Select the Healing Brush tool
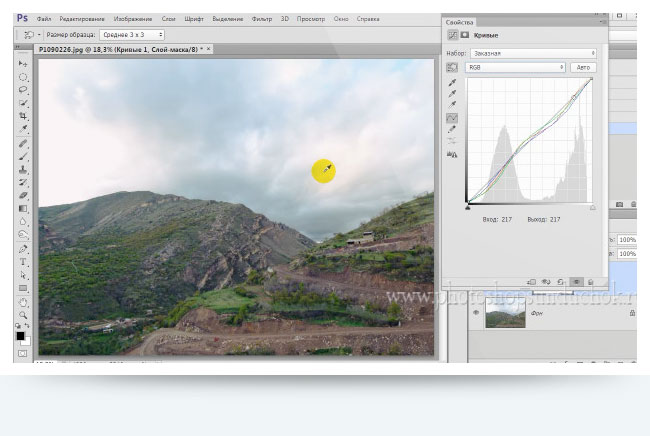 click(23, 144)
